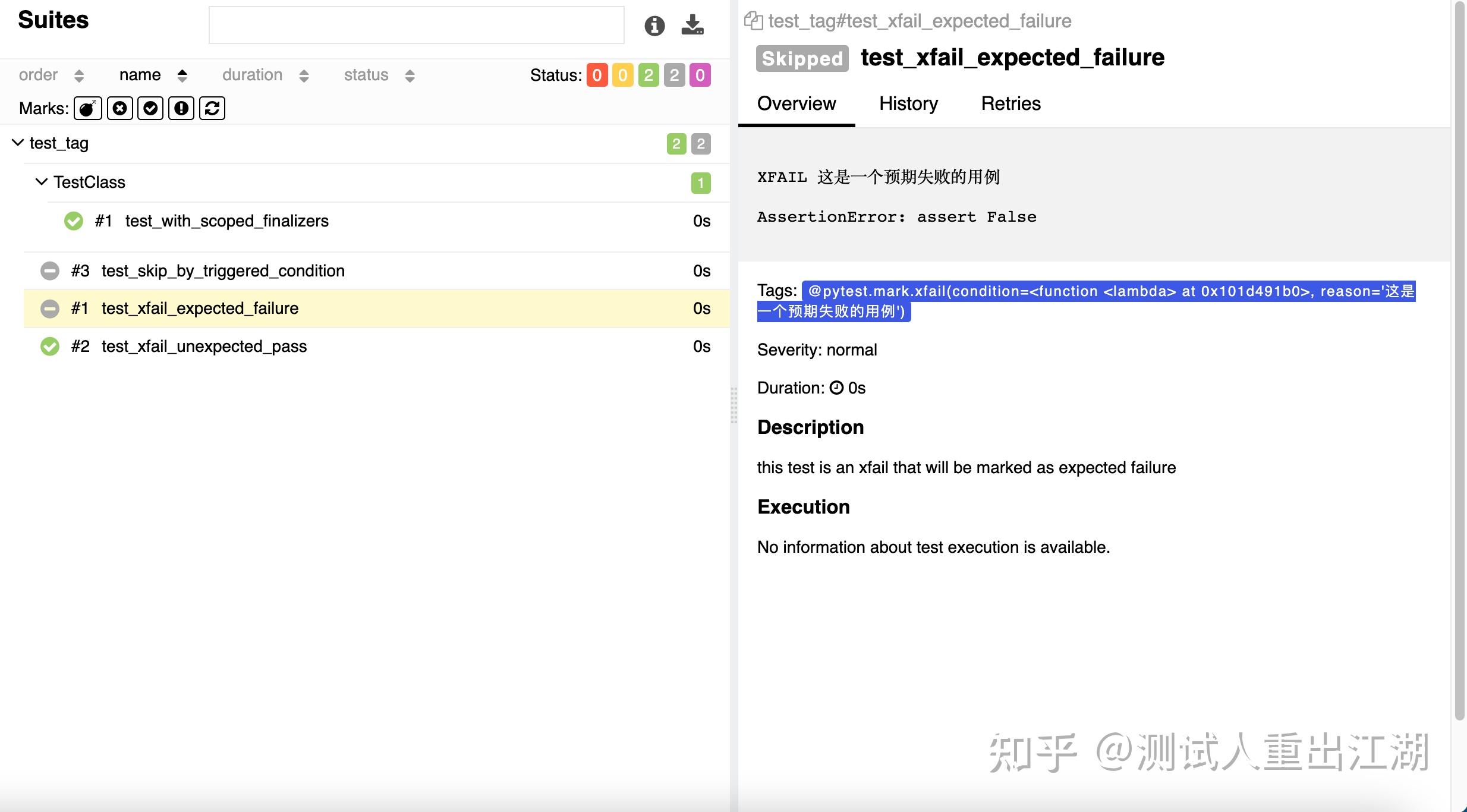Select the bomb mark filter icon
The image size is (1467, 812).
click(x=87, y=108)
